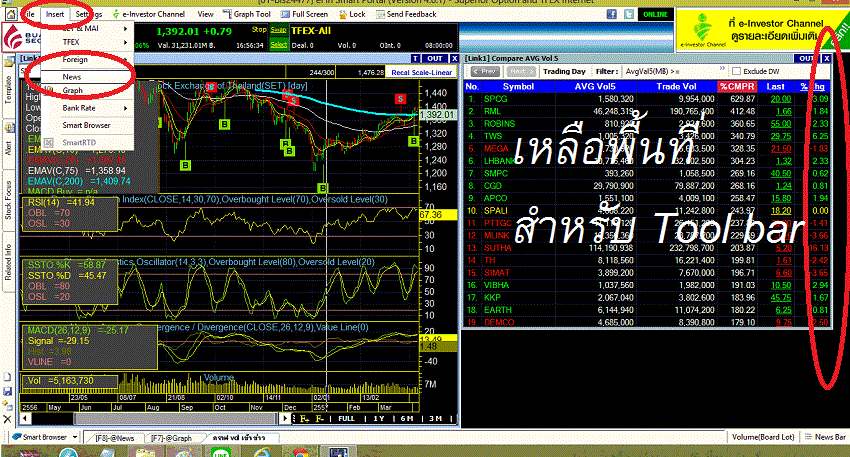This screenshot has width=850, height=457.
Task: Click Send Feedback in the toolbar
Action: pos(406,14)
